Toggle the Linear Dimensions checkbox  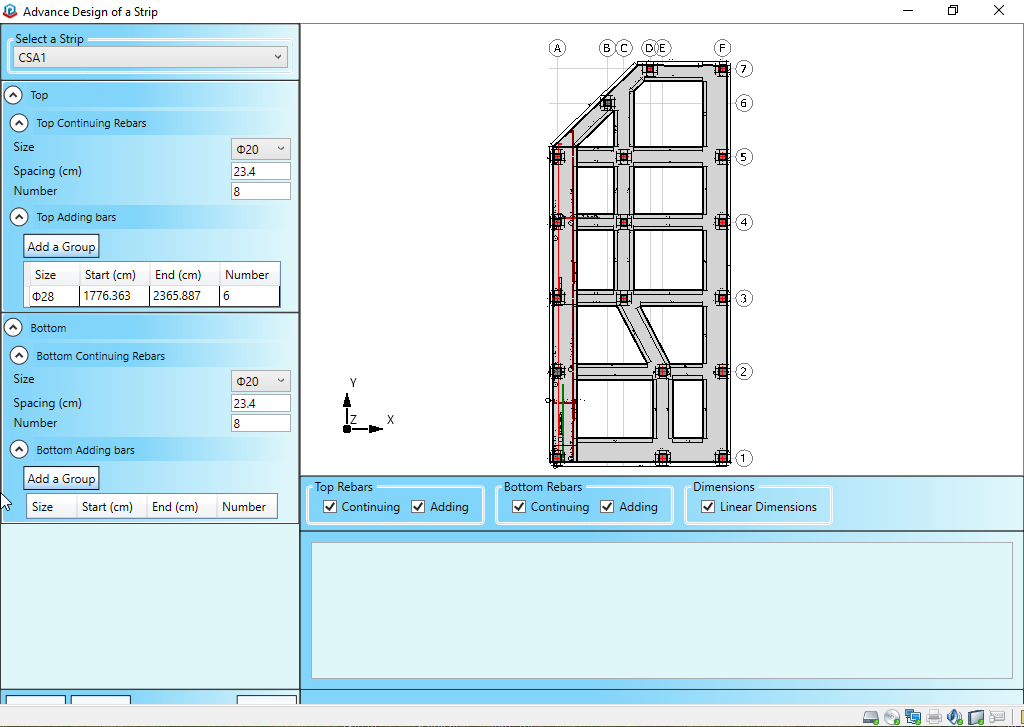pyautogui.click(x=708, y=506)
